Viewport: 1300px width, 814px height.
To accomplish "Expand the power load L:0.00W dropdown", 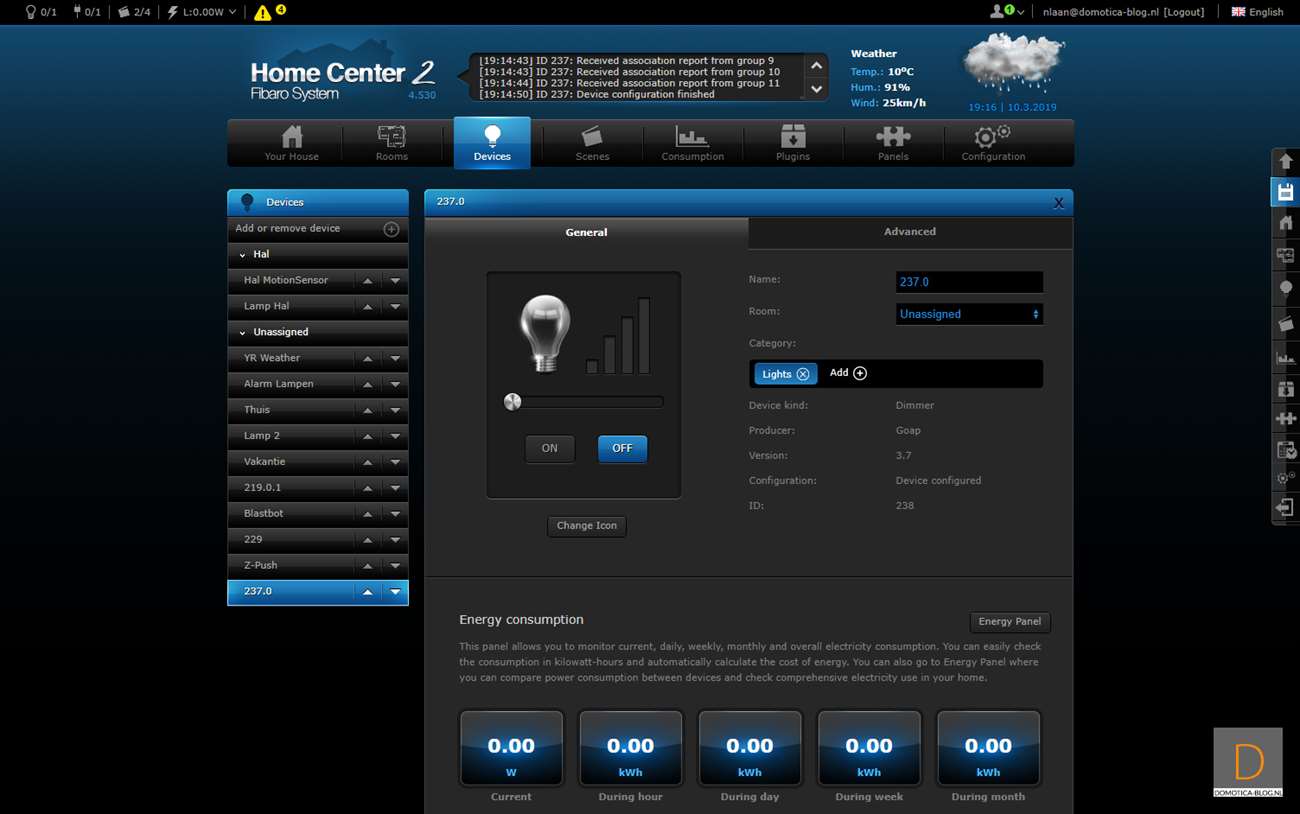I will (202, 12).
